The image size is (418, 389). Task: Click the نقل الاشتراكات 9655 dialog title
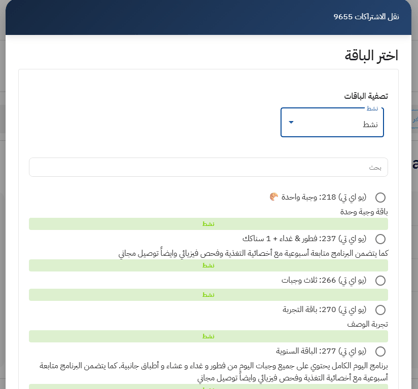(366, 17)
